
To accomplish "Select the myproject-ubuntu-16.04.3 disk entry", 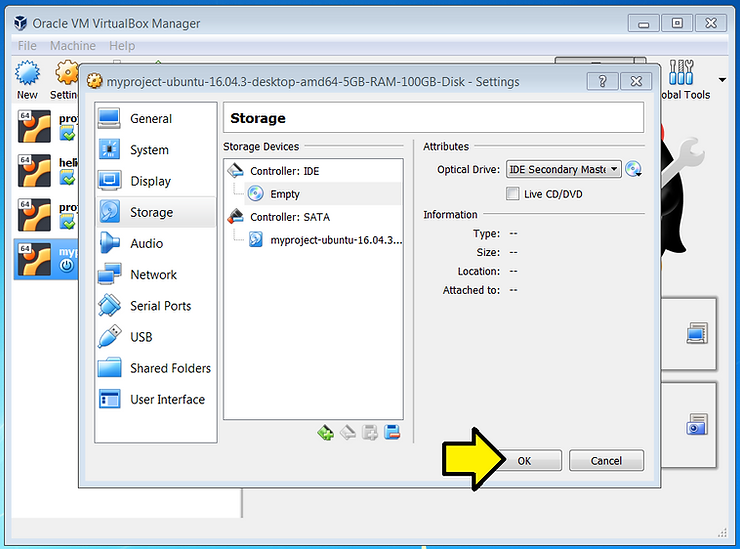I will 326,240.
